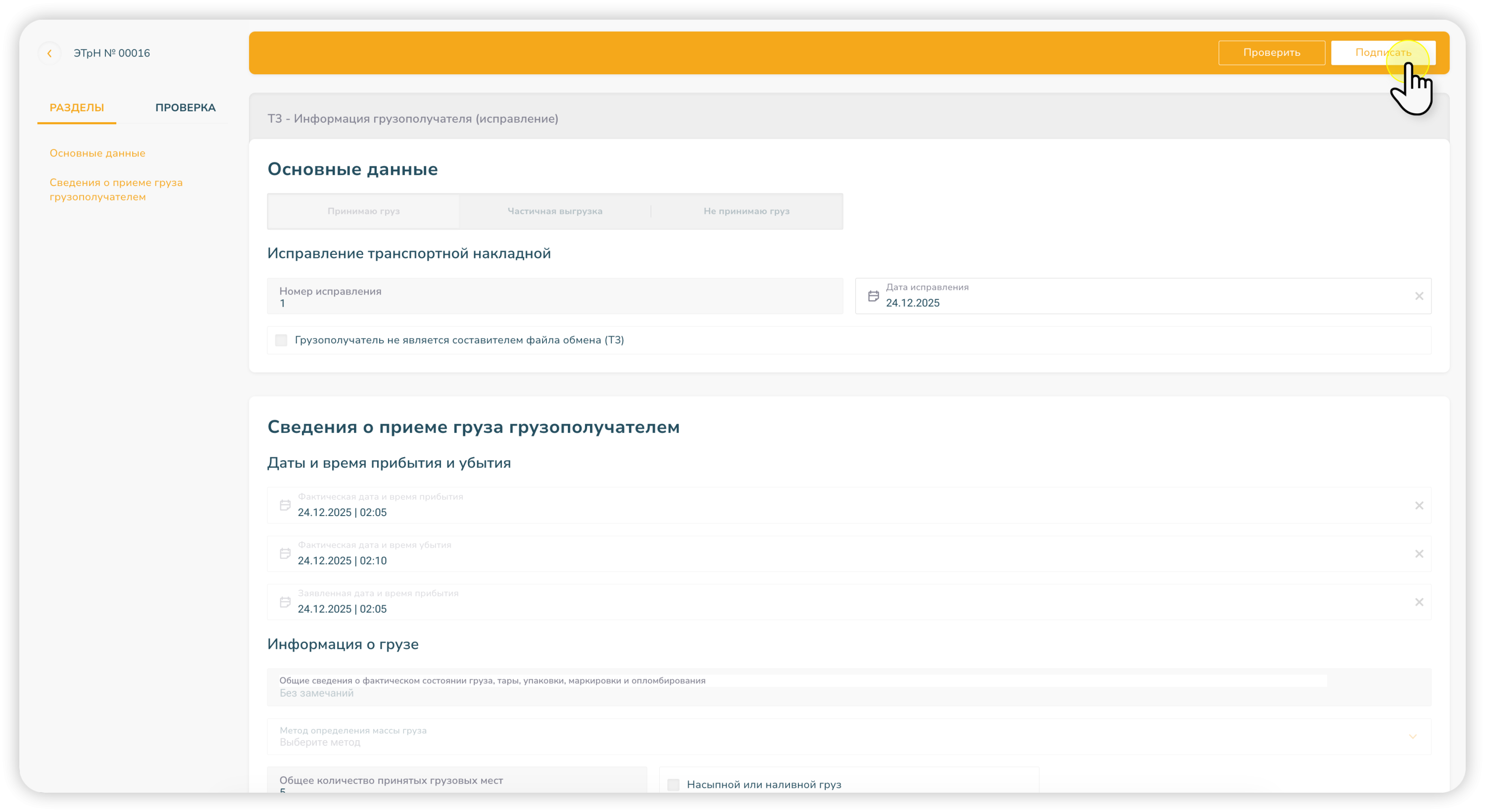1485x812 pixels.
Task: Click calendar icon for Фактическая дата прибытия
Action: (285, 505)
